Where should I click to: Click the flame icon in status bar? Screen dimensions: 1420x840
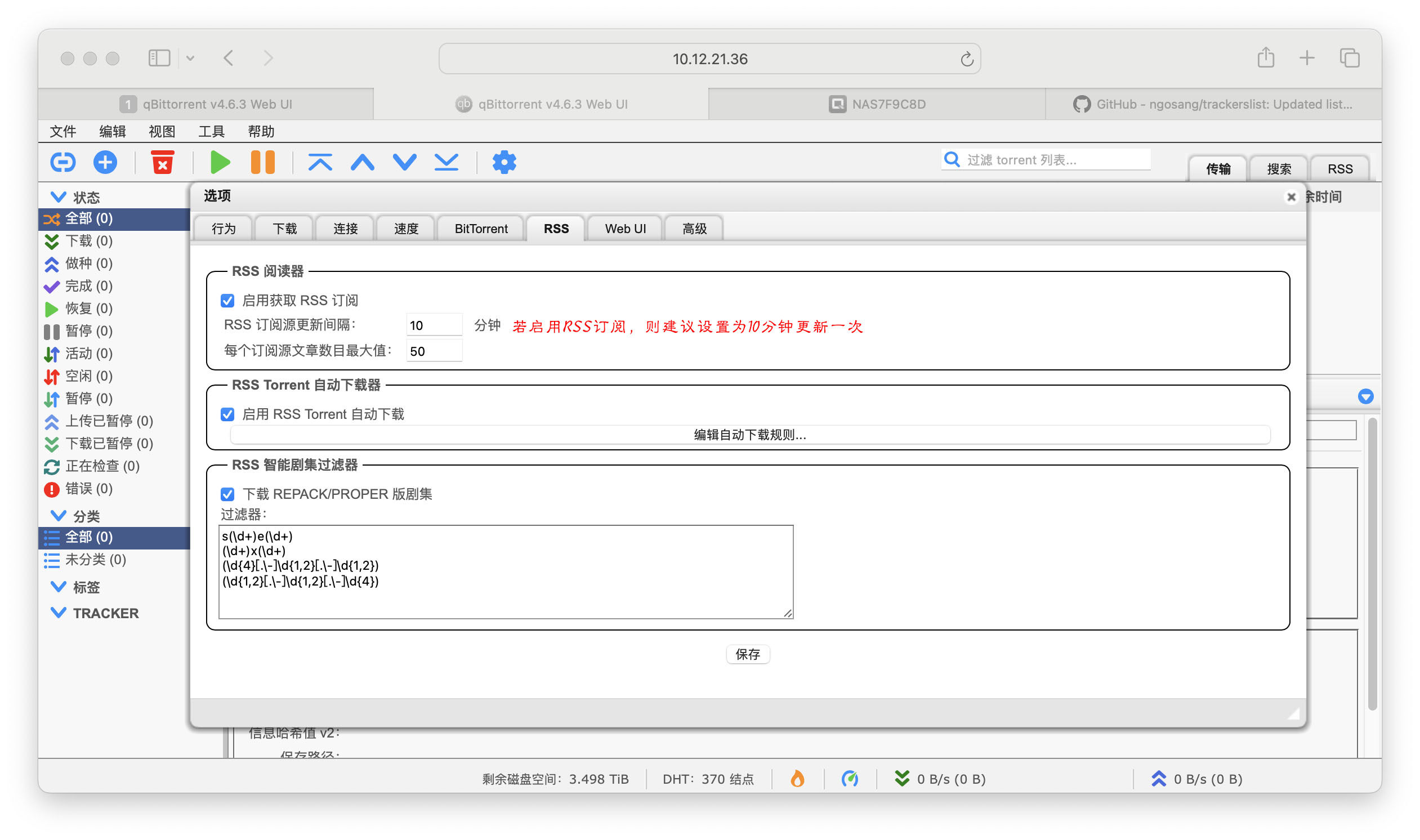click(x=797, y=779)
